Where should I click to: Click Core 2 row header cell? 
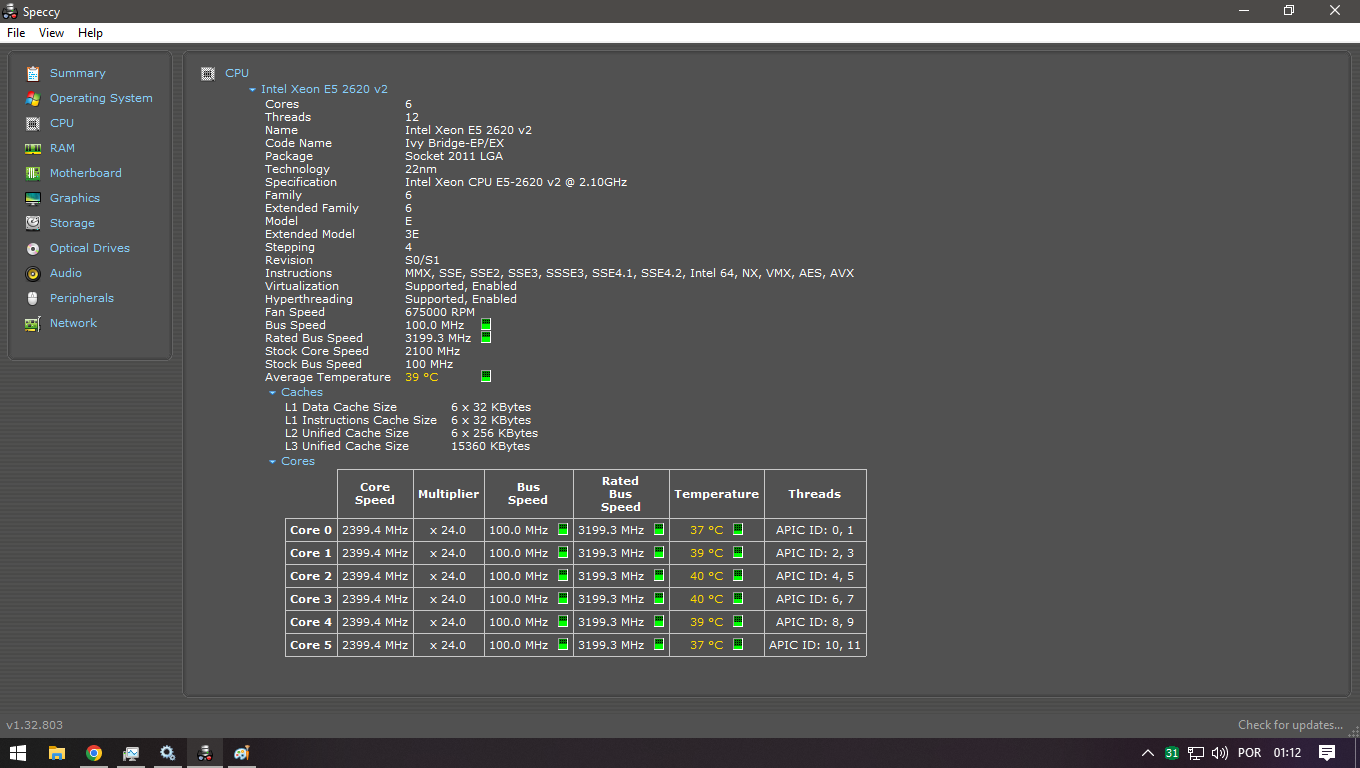[311, 576]
